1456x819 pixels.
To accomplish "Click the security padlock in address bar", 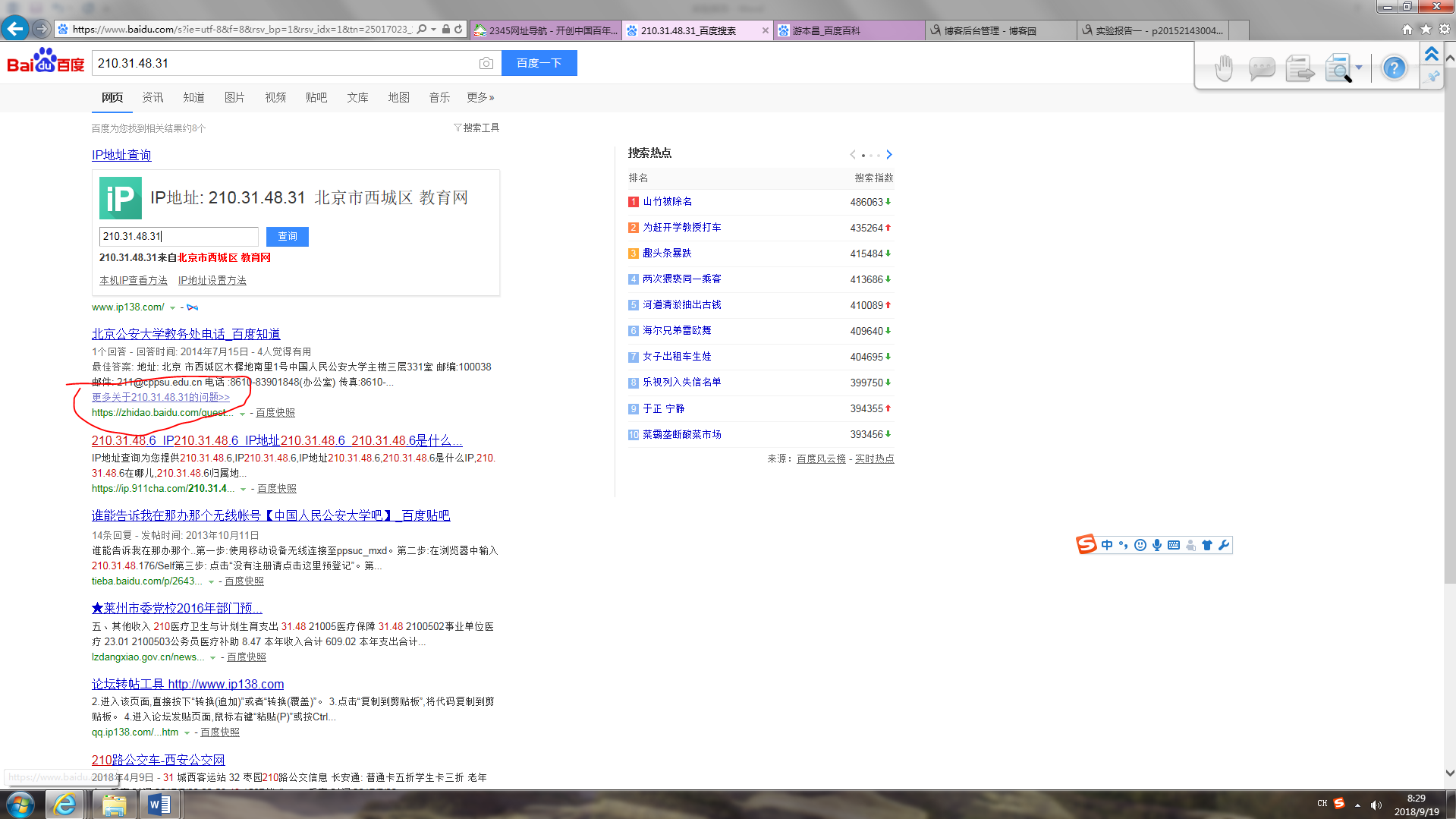I will coord(446,29).
